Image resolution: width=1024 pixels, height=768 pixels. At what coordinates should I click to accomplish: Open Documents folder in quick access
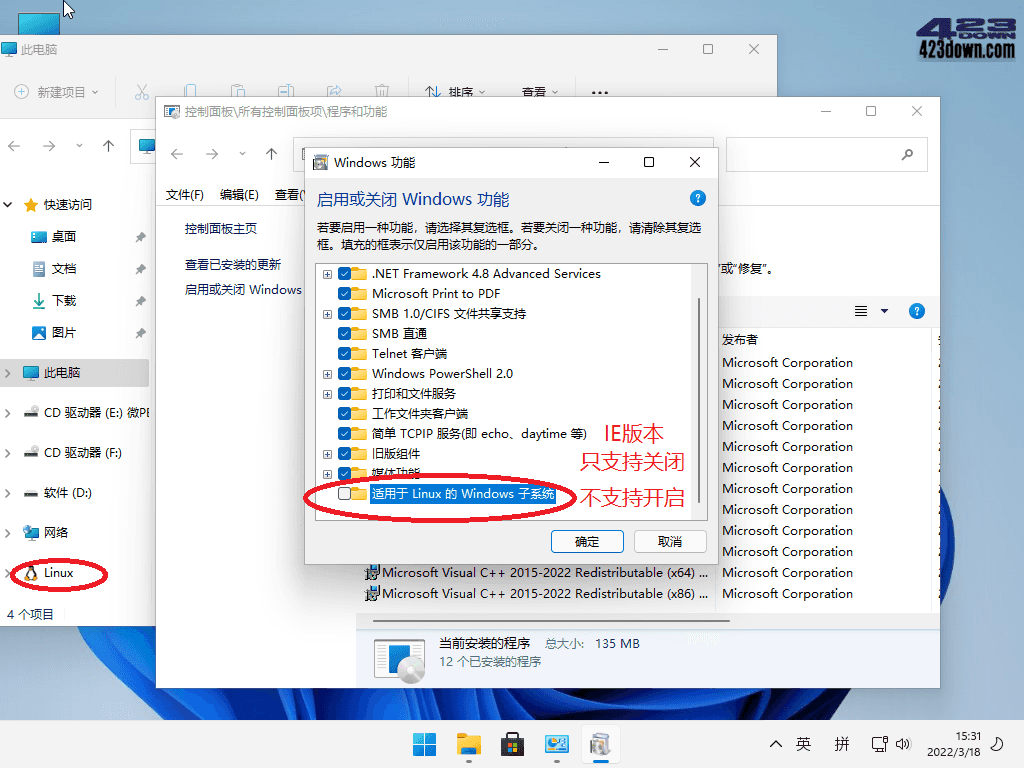click(54, 268)
